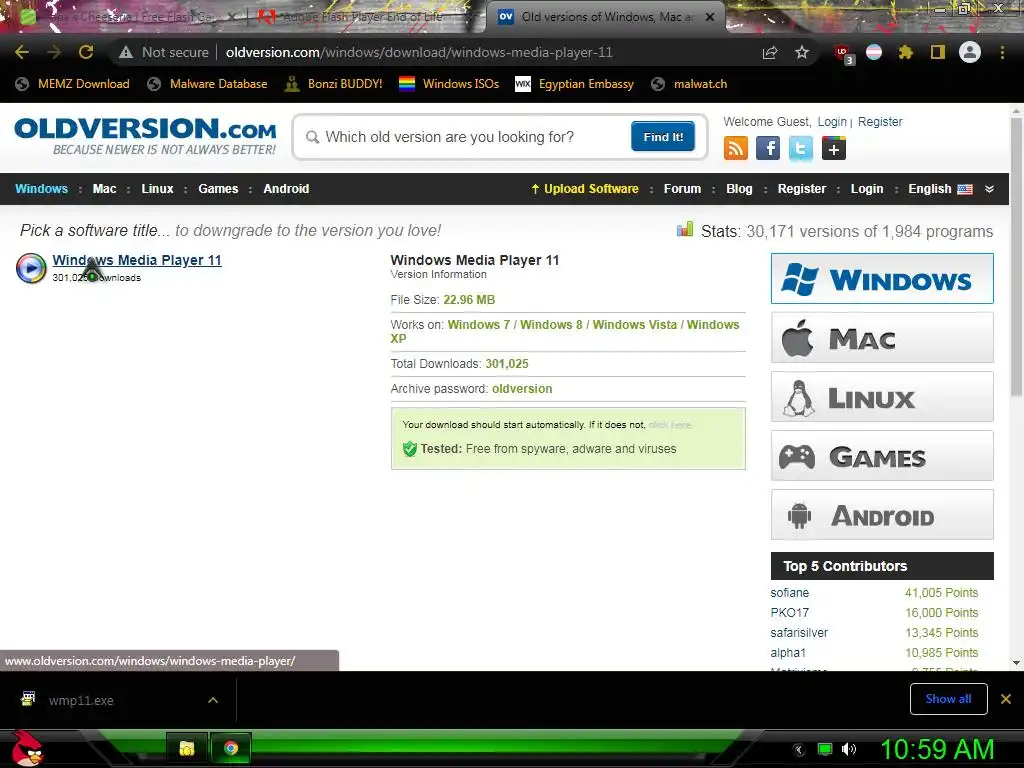Viewport: 1024px width, 768px height.
Task: Click the browser forward arrow
Action: (x=54, y=52)
